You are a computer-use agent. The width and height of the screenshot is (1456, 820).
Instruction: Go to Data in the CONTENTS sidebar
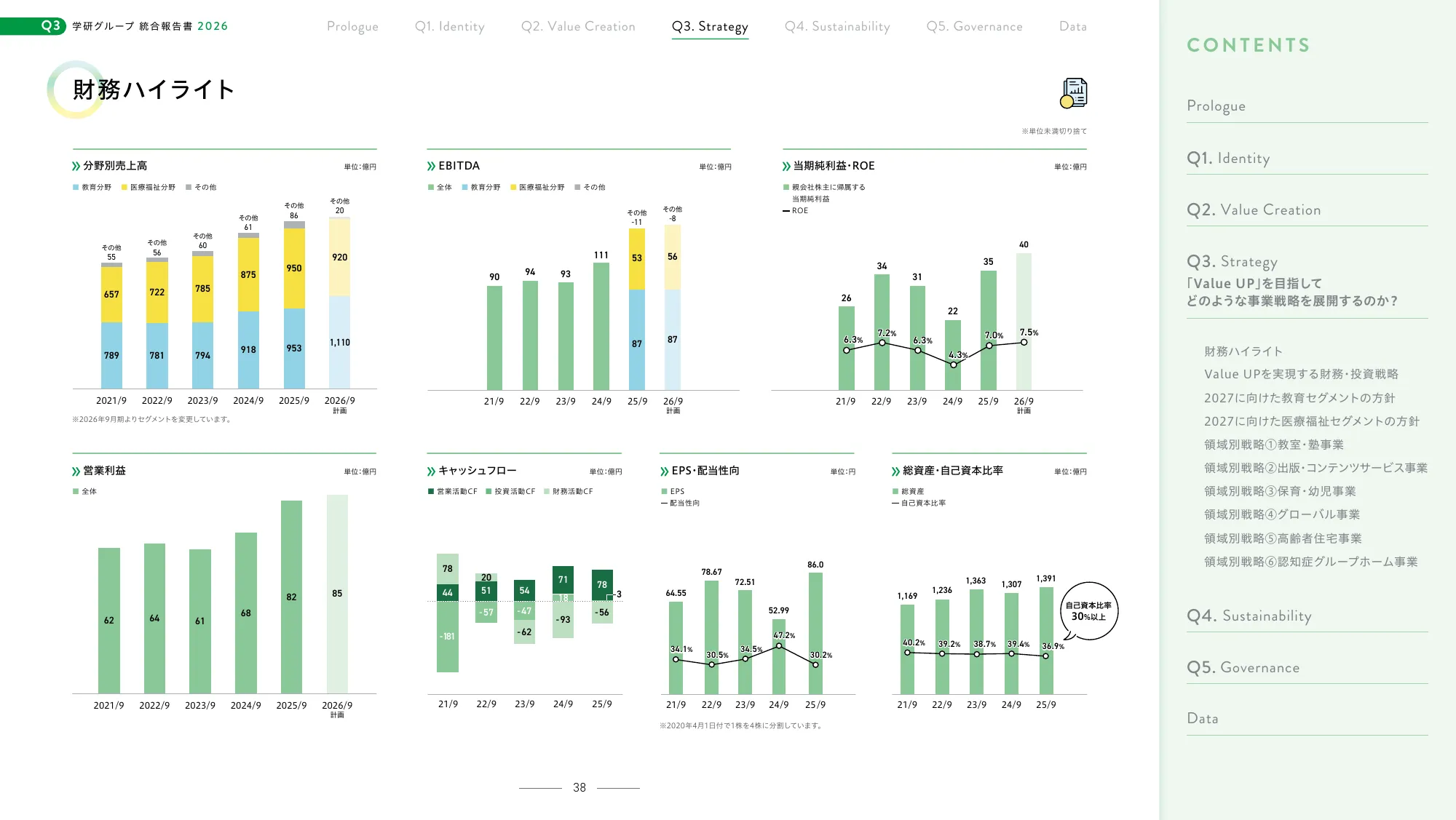(1203, 719)
